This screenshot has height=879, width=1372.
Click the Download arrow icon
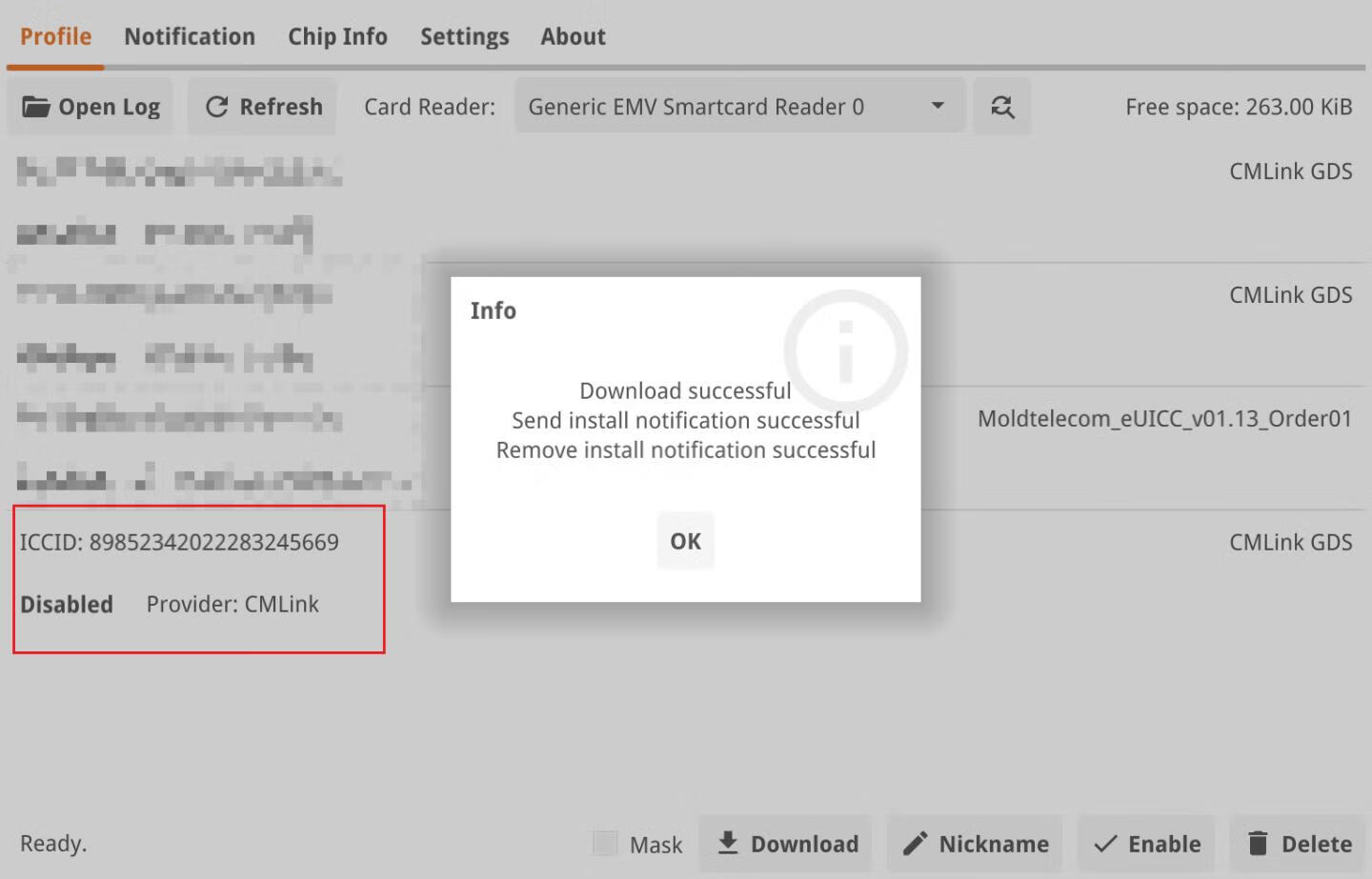tap(728, 843)
